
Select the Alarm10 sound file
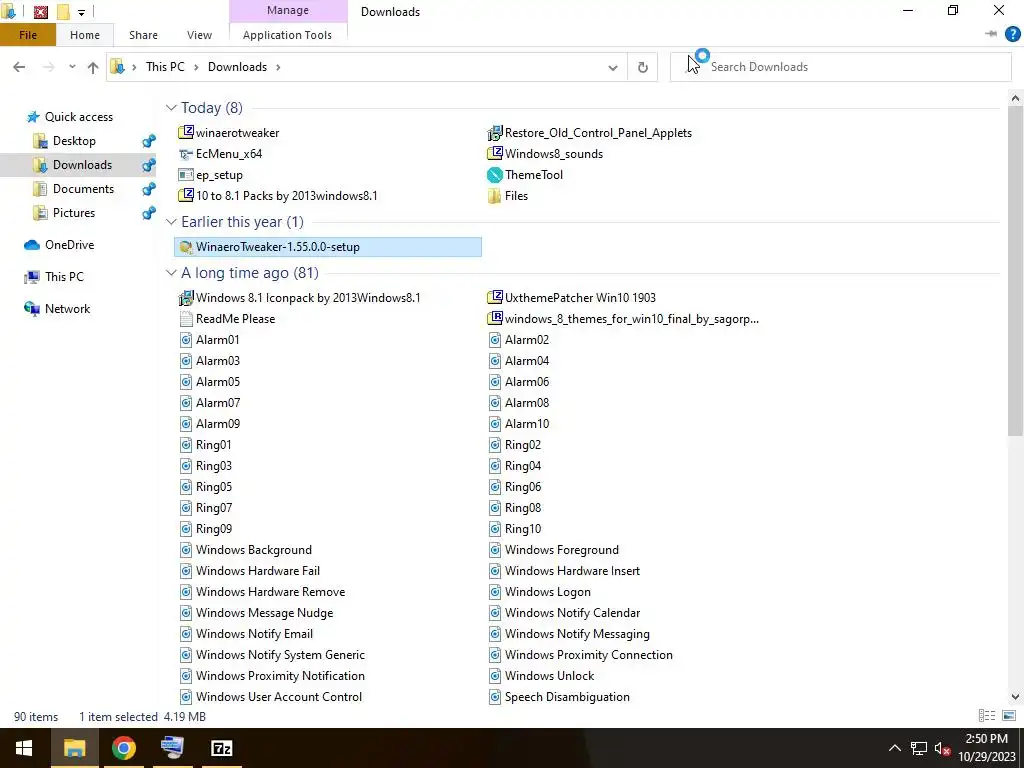(x=519, y=424)
